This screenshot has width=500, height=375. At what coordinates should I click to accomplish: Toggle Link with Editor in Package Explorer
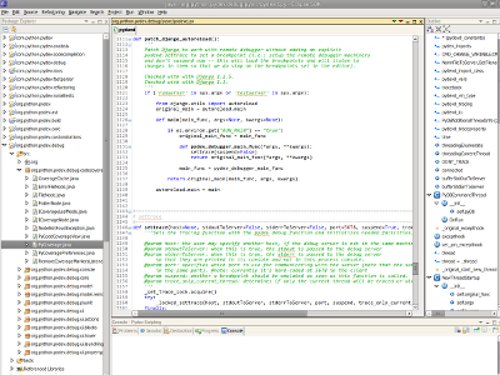pos(14,29)
